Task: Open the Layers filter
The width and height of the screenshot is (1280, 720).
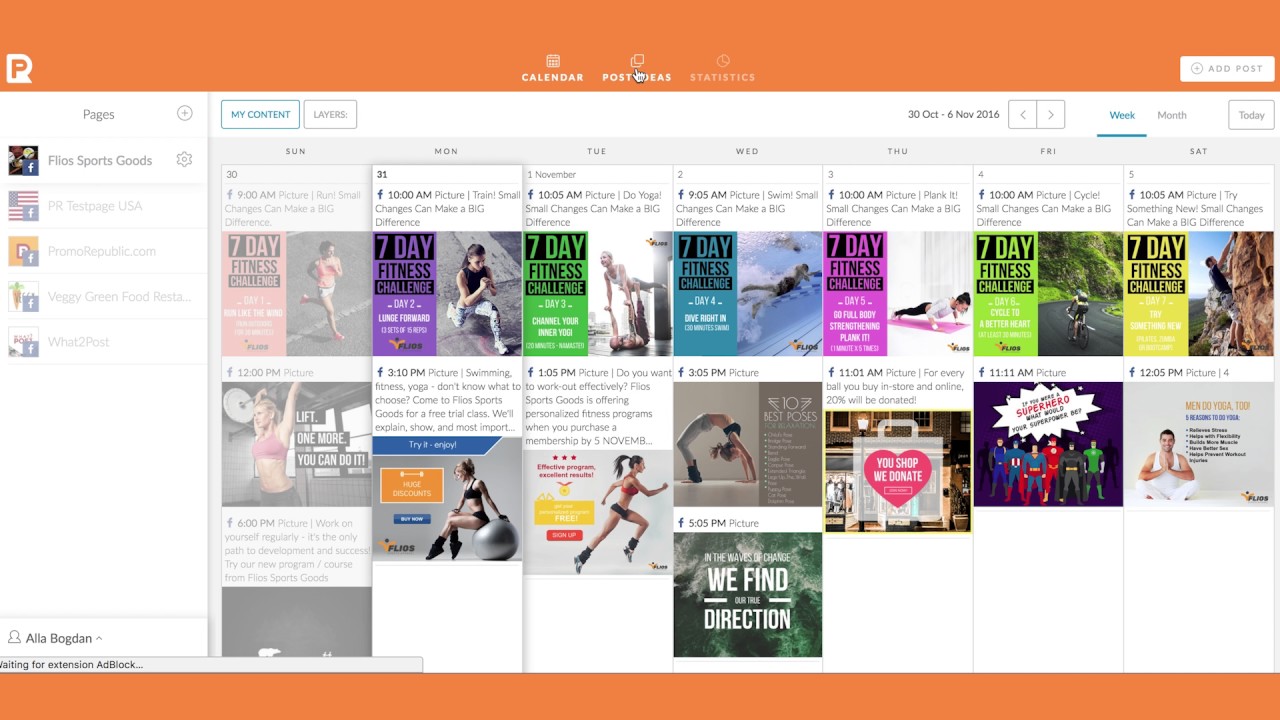Action: click(330, 114)
